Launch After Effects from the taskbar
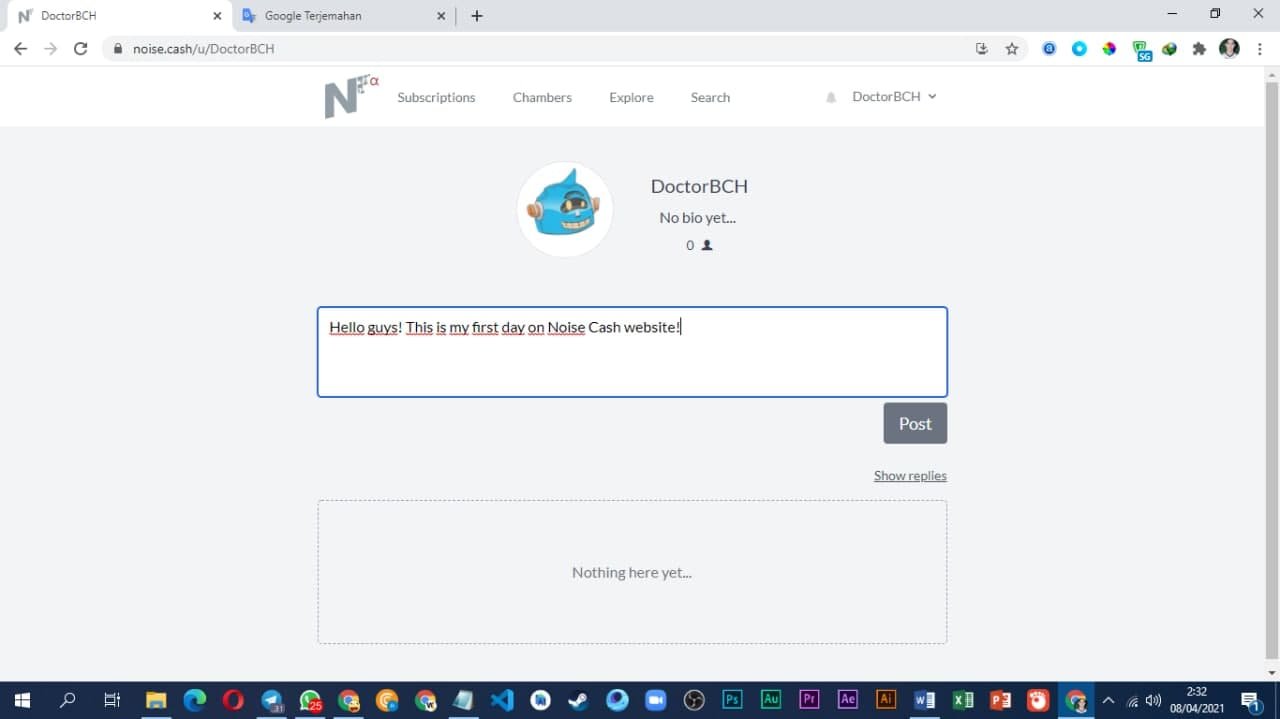1280x719 pixels. tap(847, 700)
